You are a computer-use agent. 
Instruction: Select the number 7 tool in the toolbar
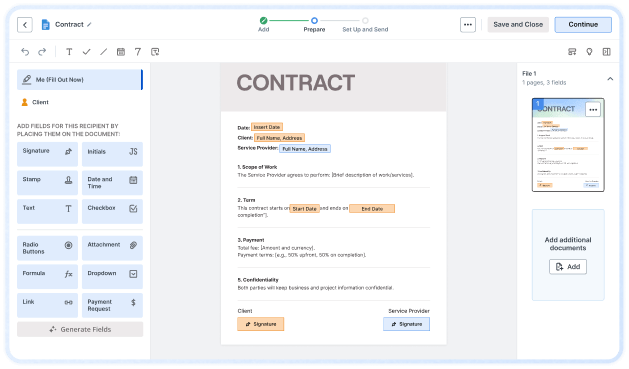pyautogui.click(x=138, y=52)
